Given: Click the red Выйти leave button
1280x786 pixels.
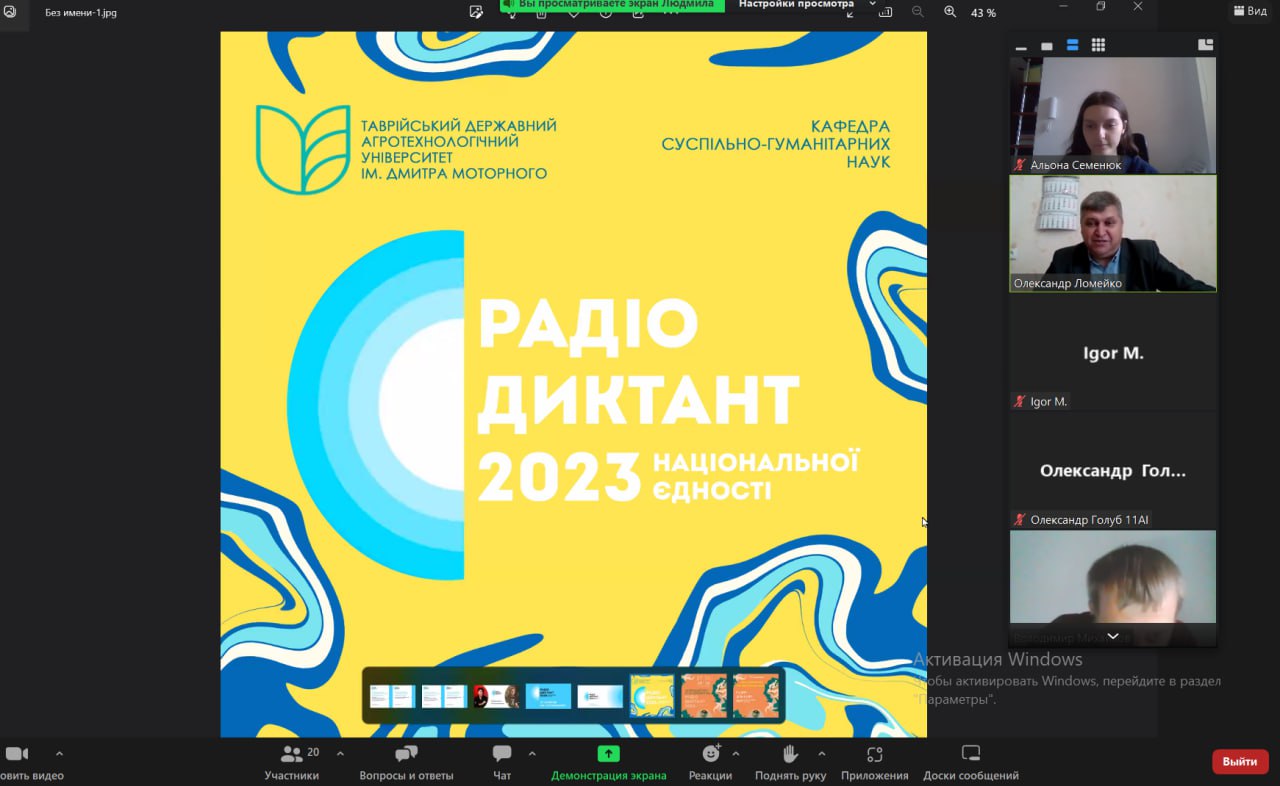Looking at the screenshot, I should coord(1240,761).
